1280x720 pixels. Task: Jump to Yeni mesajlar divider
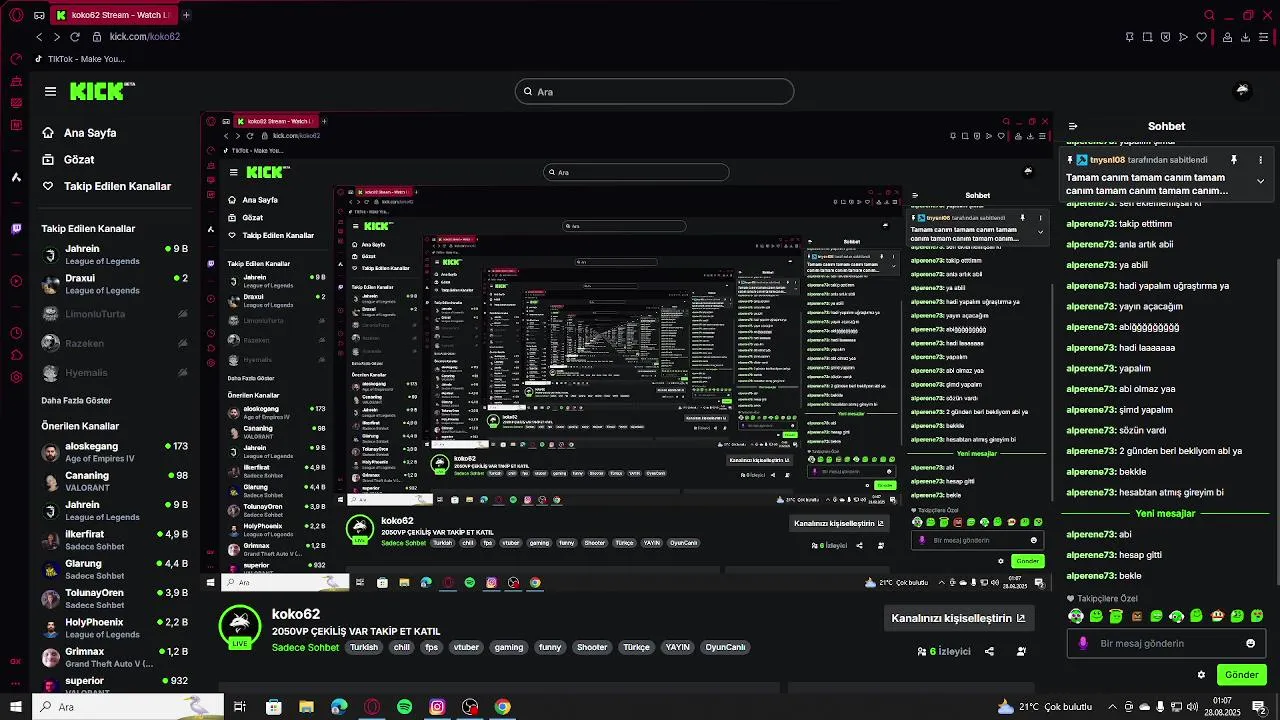tap(1165, 513)
